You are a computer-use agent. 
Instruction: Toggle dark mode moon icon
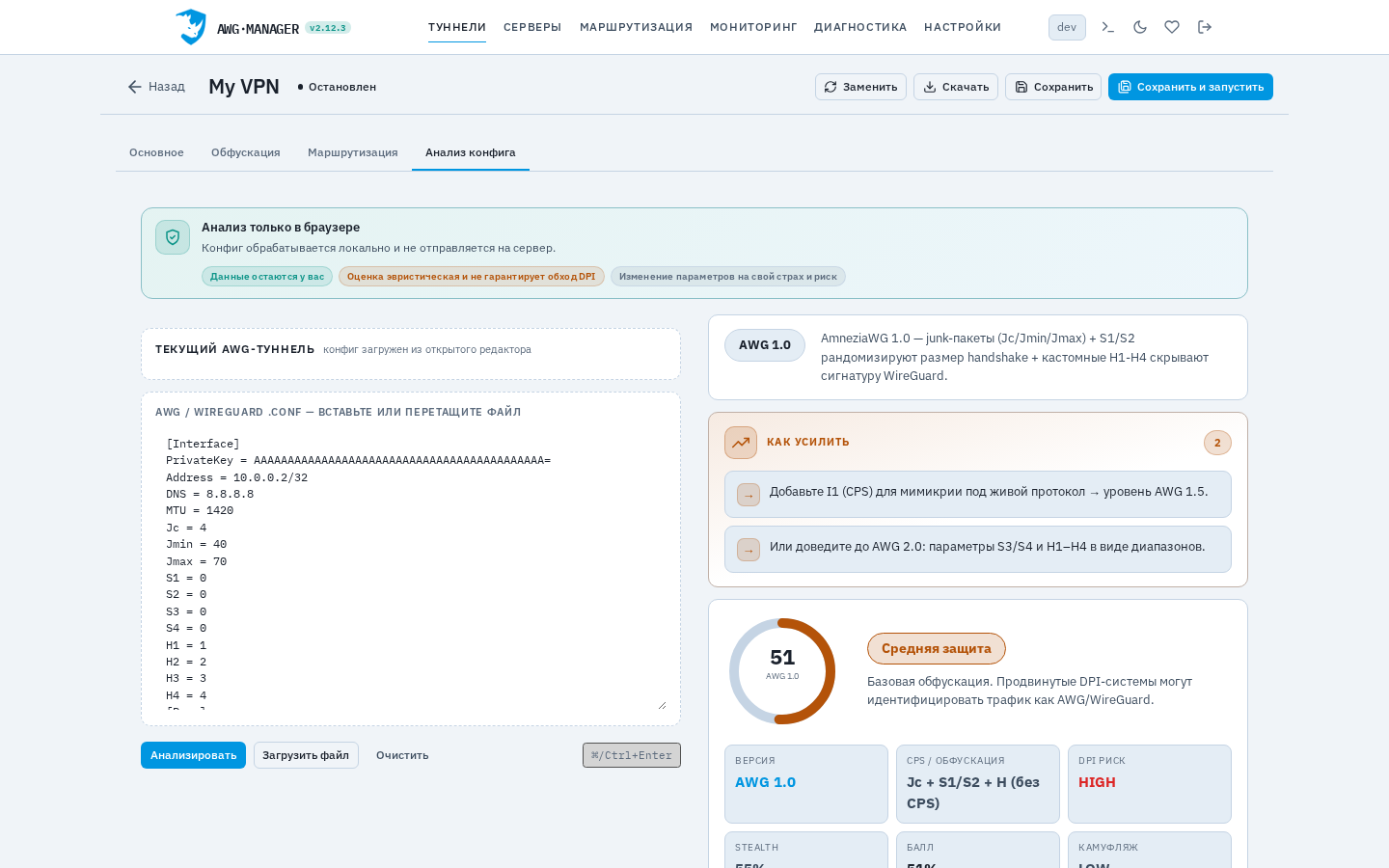click(1140, 27)
